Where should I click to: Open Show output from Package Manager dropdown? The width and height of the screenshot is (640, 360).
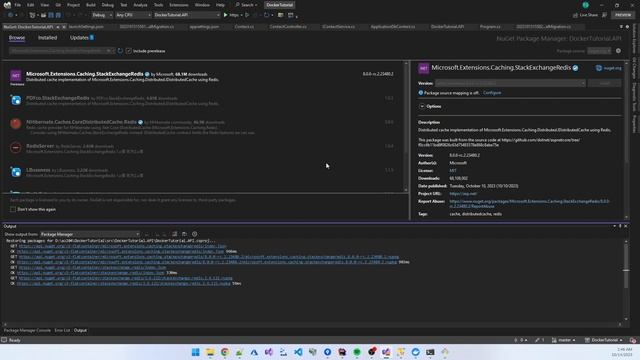(90, 234)
